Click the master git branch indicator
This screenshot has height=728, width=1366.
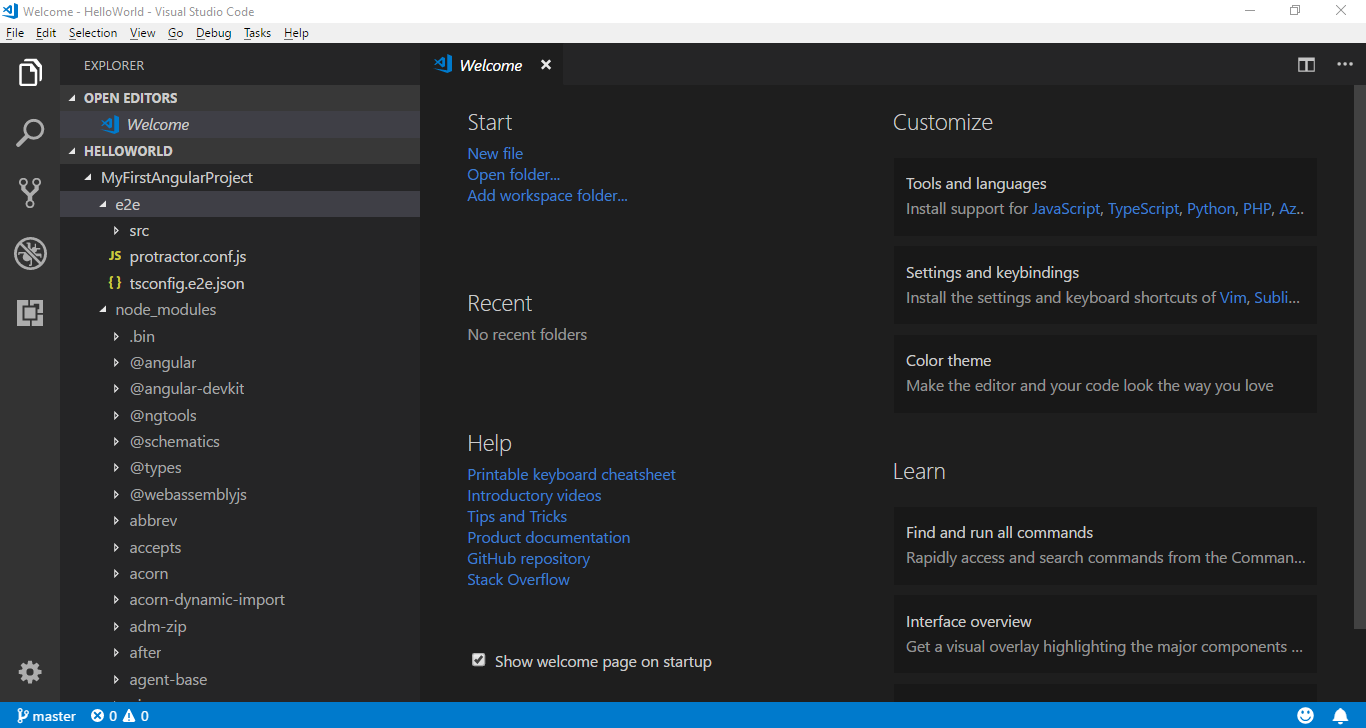click(x=46, y=716)
